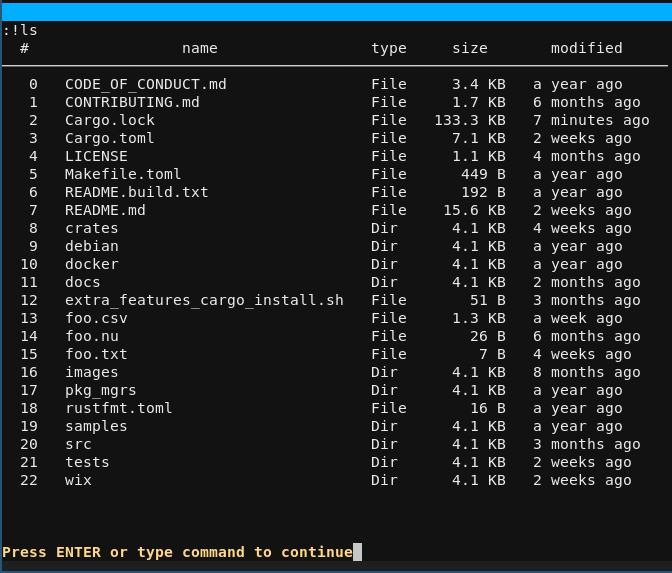Click the 26 B size value

(488, 336)
